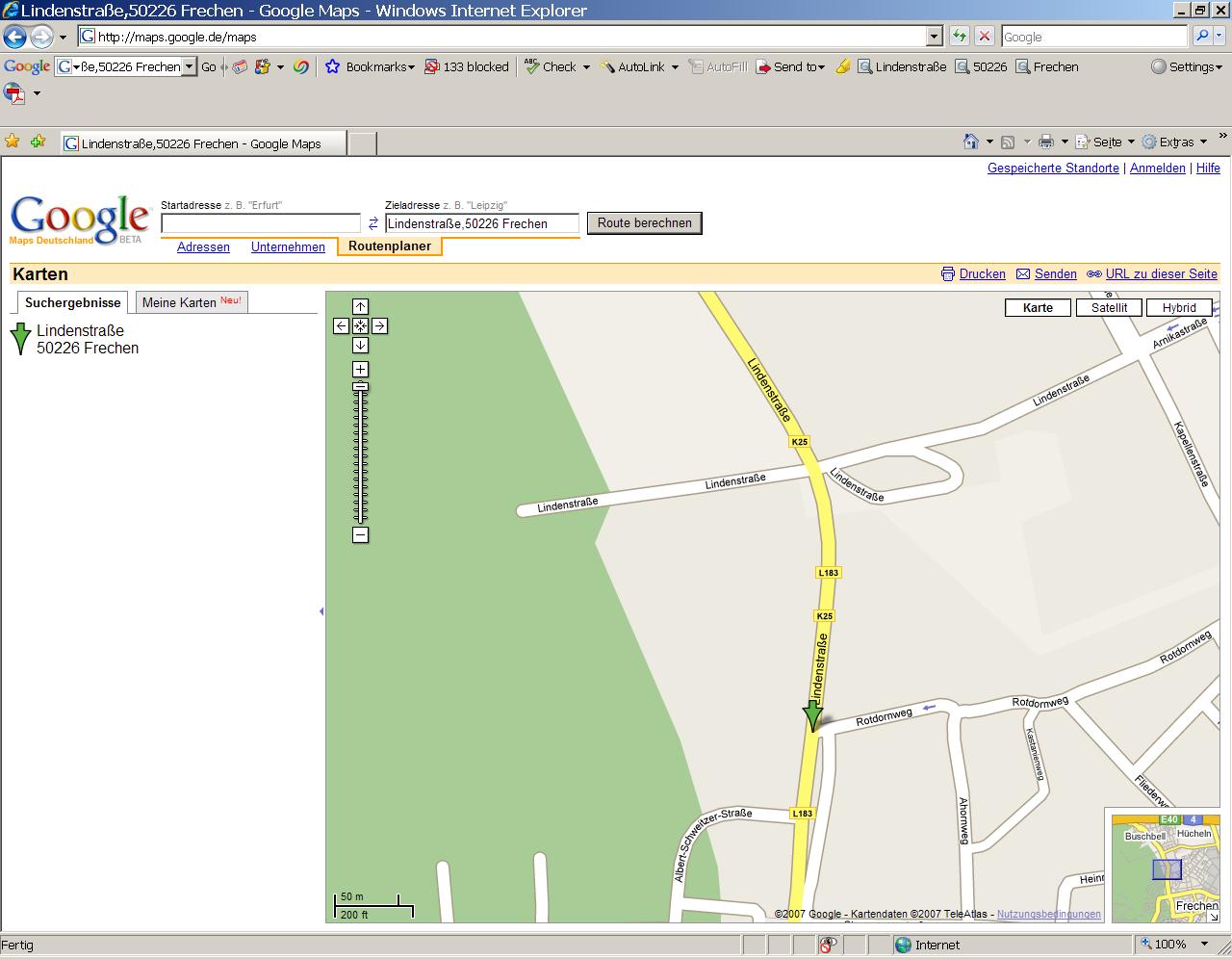Click the Route berechnen button
The width and height of the screenshot is (1232, 959).
point(645,223)
